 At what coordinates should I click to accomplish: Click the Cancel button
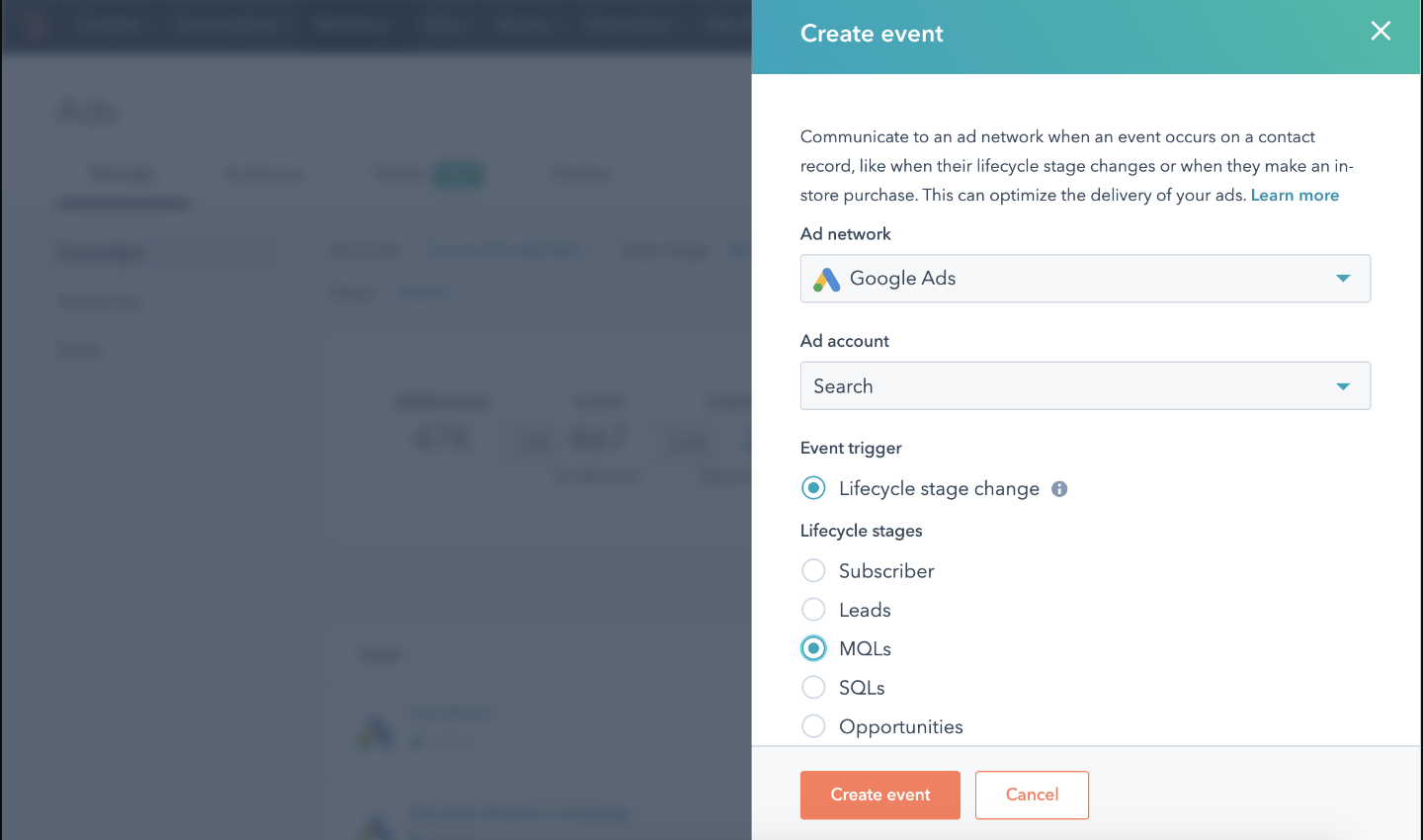(x=1032, y=795)
